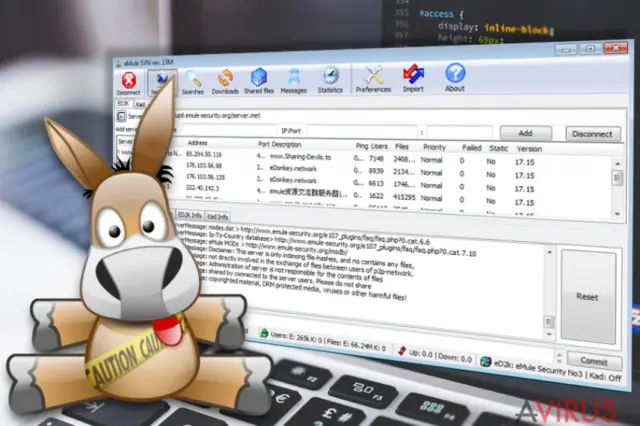Sort servers by the Failed column header
Image resolution: width=640 pixels, height=426 pixels.
(x=472, y=148)
